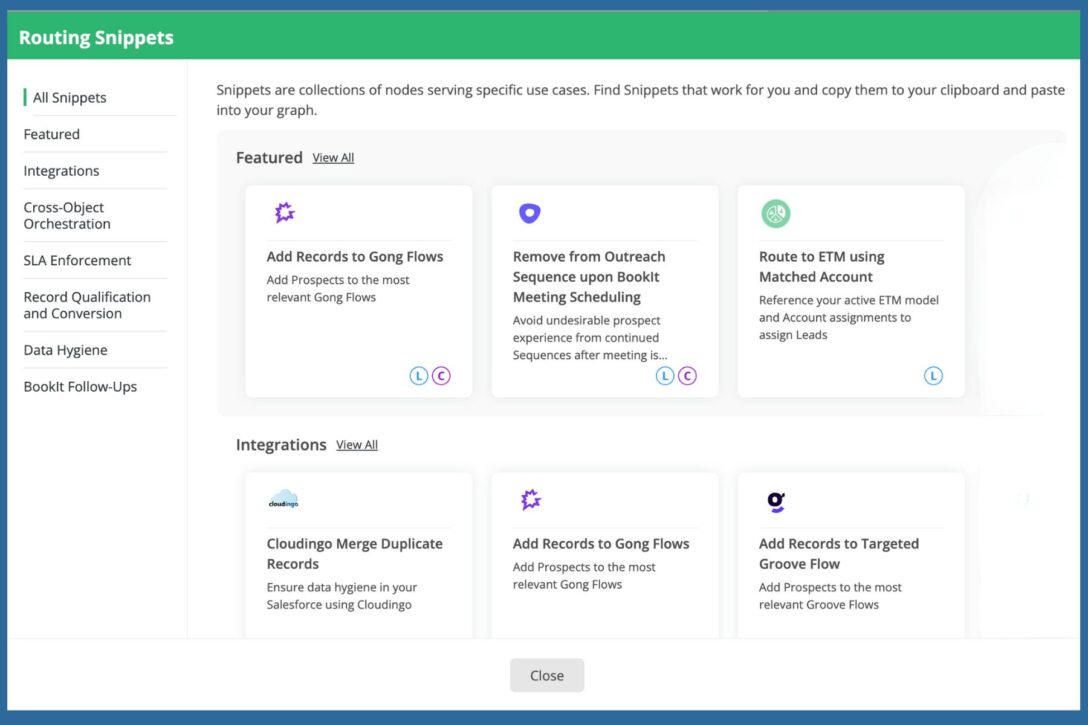Close the Routing Snippets dialog
Viewport: 1088px width, 725px height.
coord(547,675)
